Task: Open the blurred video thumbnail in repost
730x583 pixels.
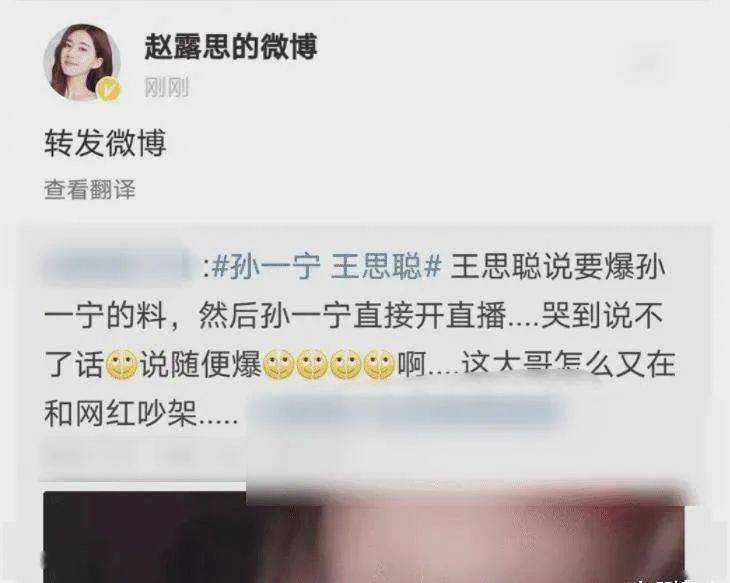Action: click(364, 536)
